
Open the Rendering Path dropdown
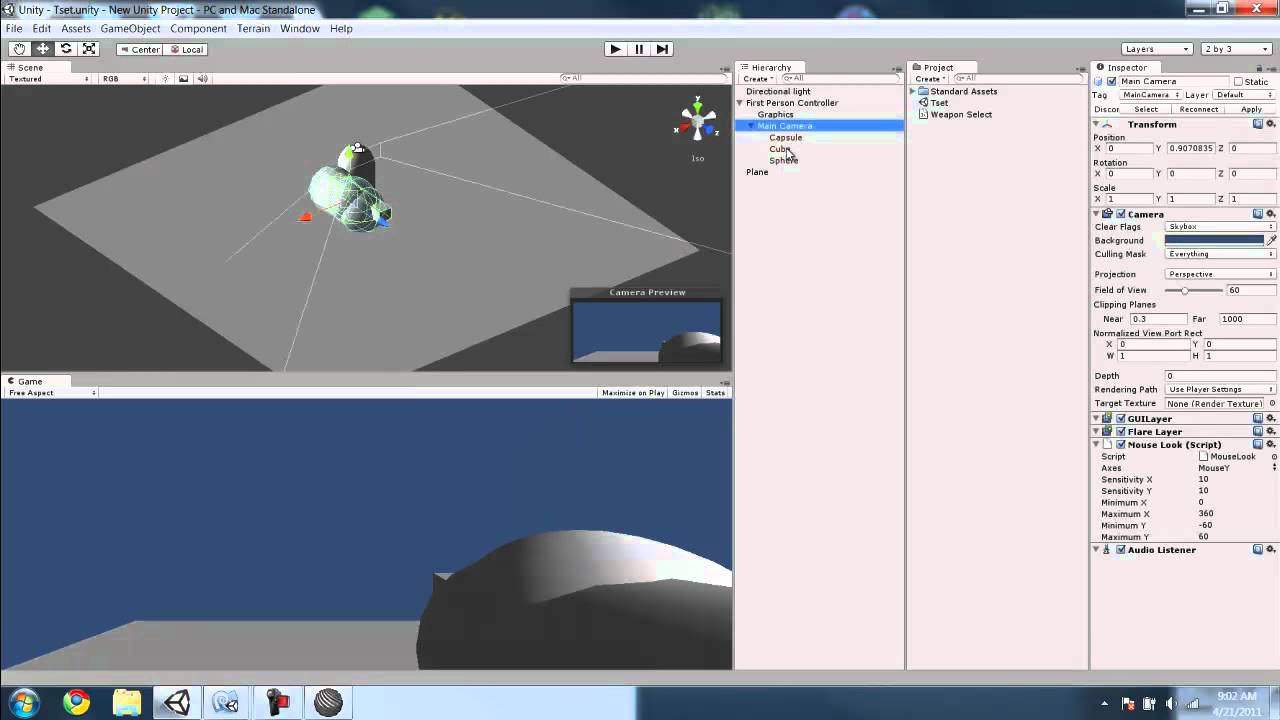point(1221,390)
